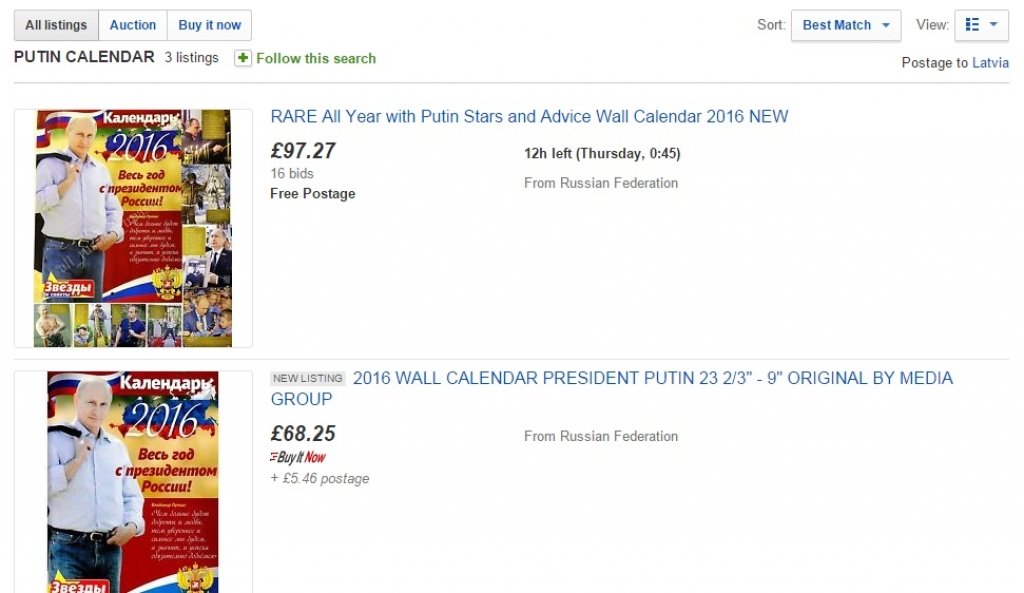
Task: Click the Follow this search link
Action: (x=316, y=58)
